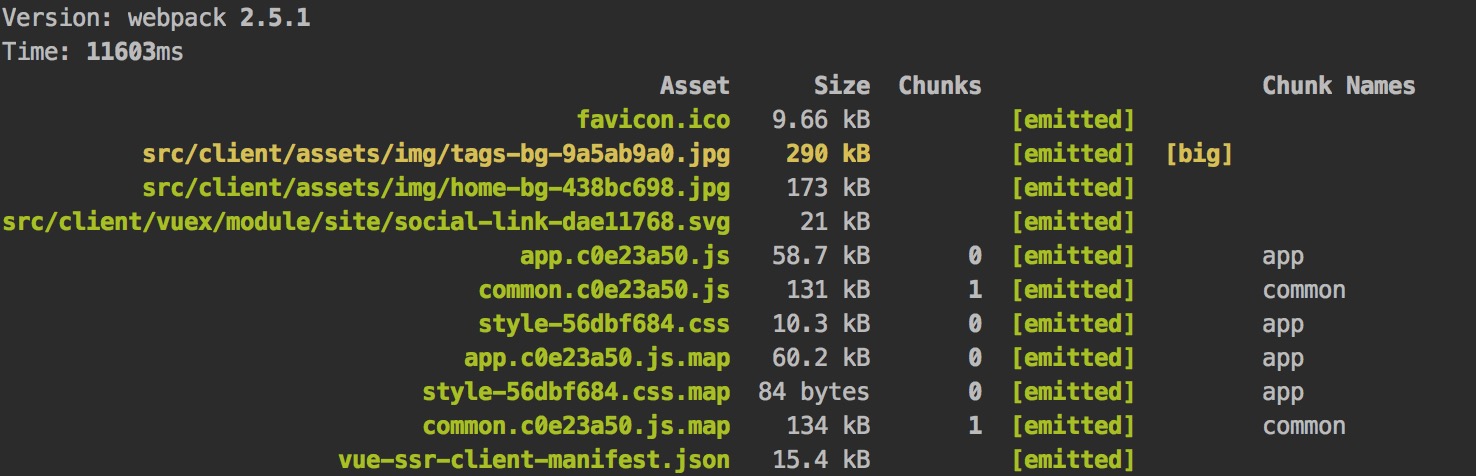Click the app.c0e23a50.js filename
This screenshot has width=1476, height=476.
point(624,256)
